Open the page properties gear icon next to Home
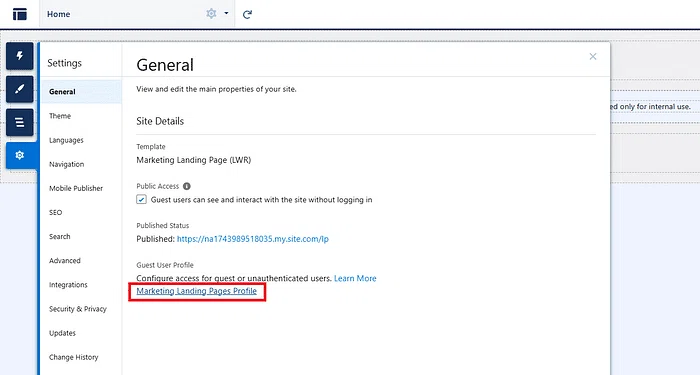Viewport: 700px width, 375px height. click(211, 13)
